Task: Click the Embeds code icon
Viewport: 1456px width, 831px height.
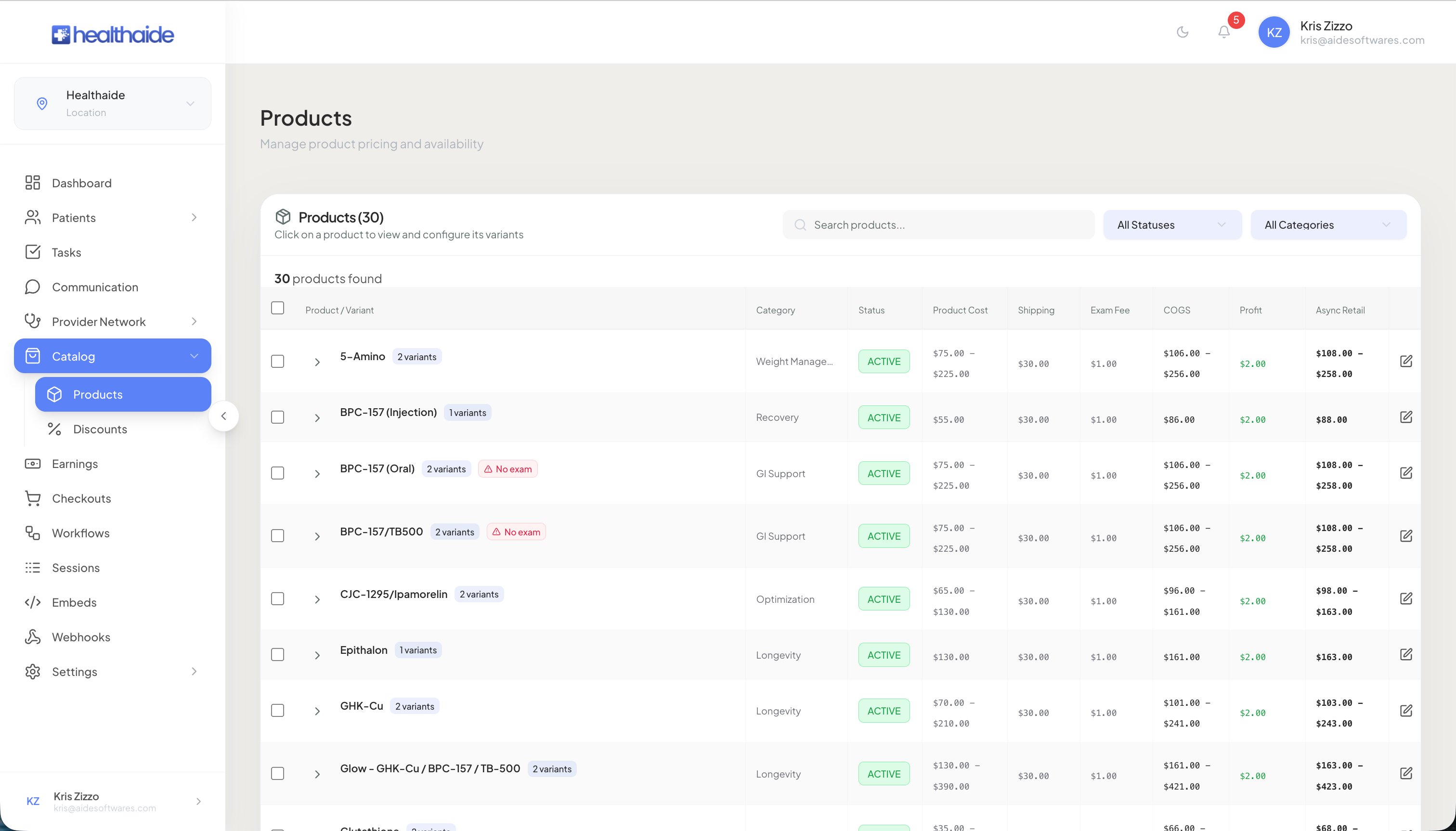Action: (x=33, y=602)
